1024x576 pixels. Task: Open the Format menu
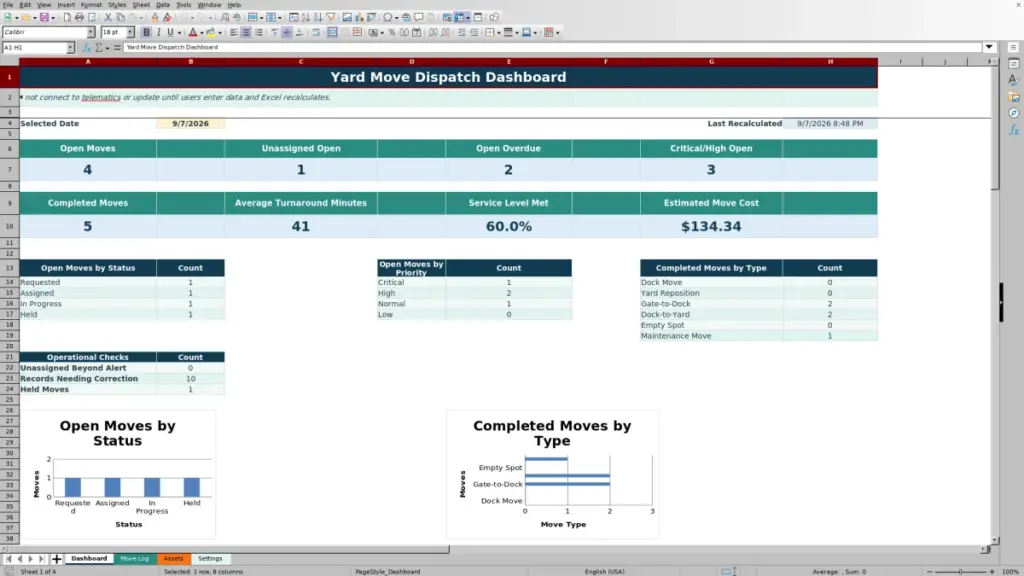tap(91, 5)
